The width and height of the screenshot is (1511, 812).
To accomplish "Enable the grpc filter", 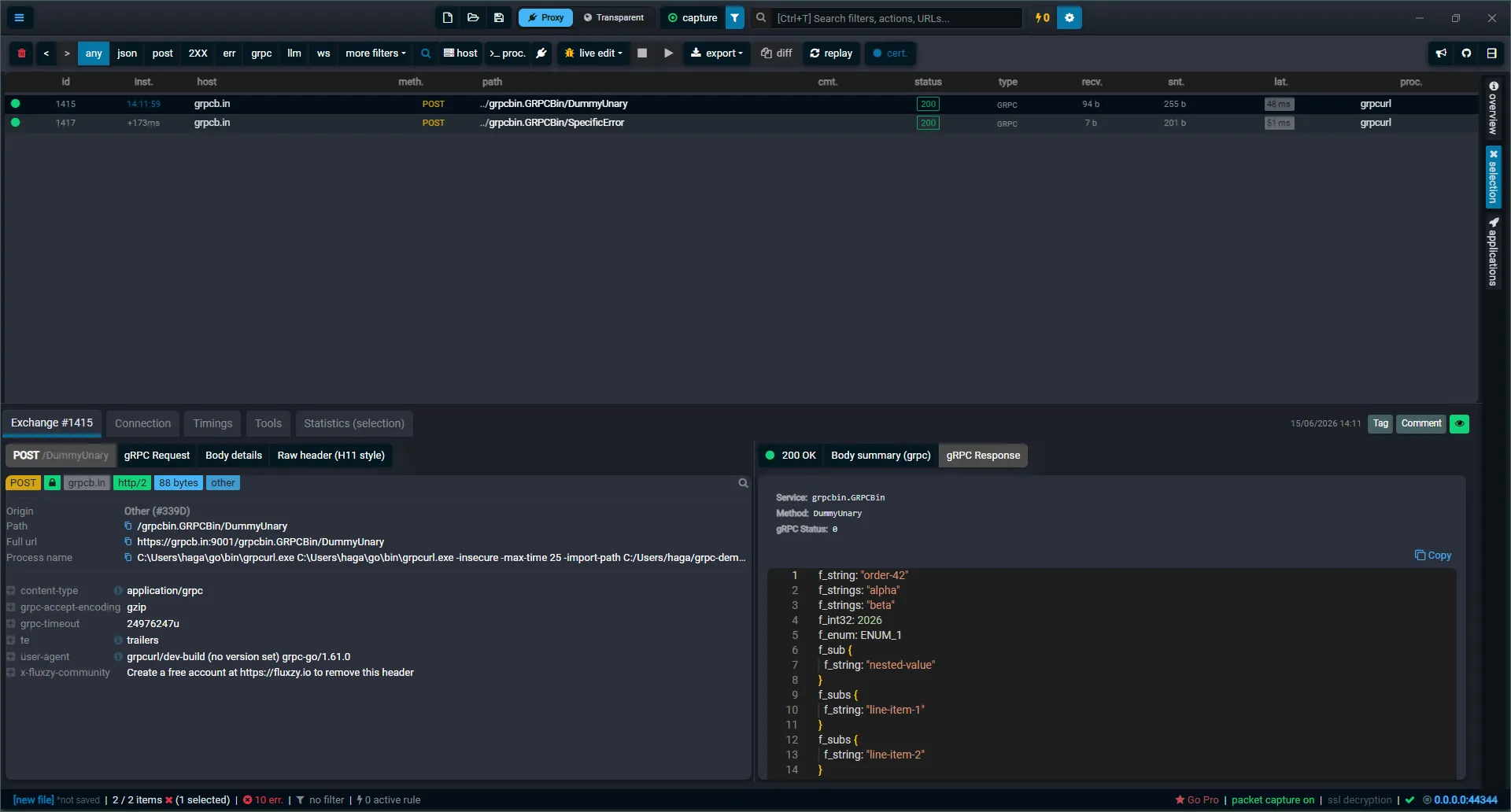I will [x=261, y=53].
